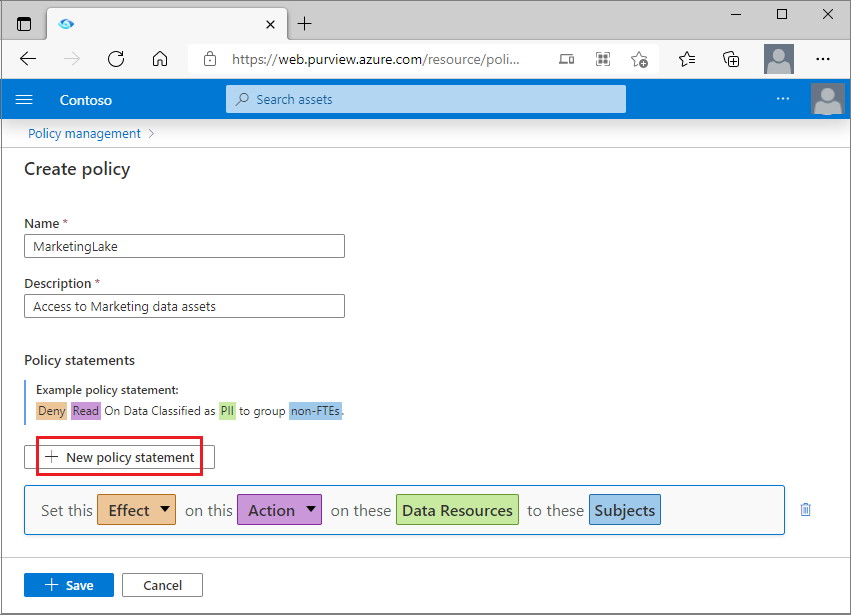Click the Contoso user avatar

point(829,99)
